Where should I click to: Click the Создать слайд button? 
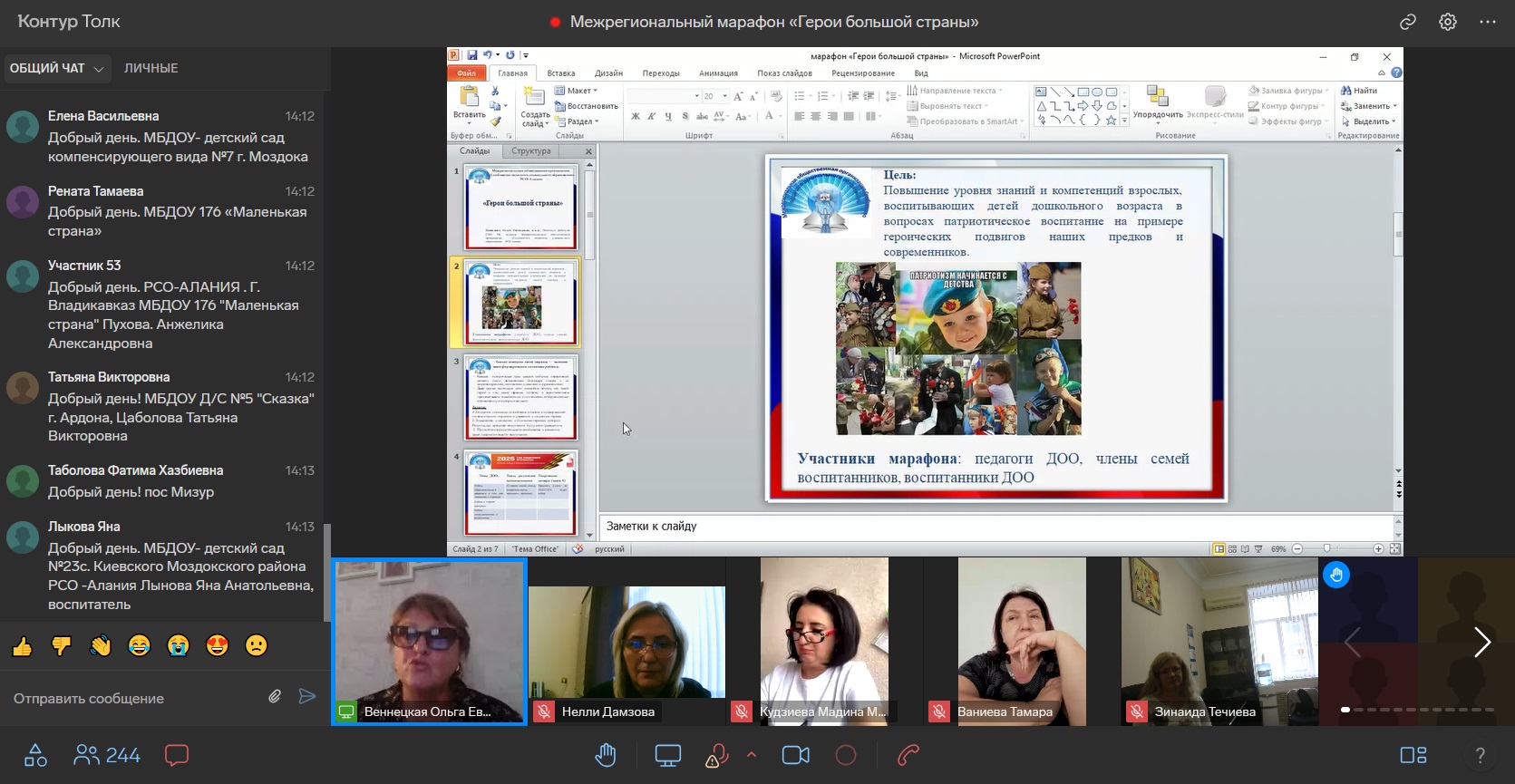coord(535,107)
